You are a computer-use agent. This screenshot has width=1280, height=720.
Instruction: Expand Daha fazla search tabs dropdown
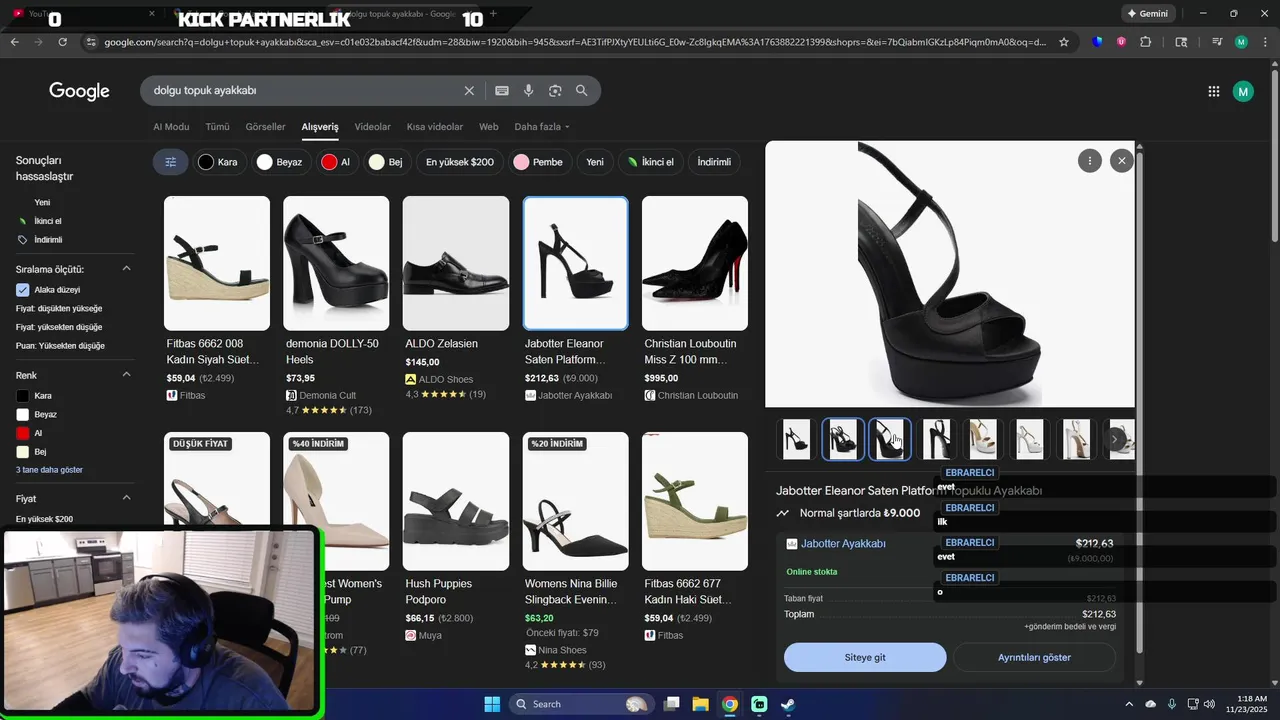click(x=542, y=127)
